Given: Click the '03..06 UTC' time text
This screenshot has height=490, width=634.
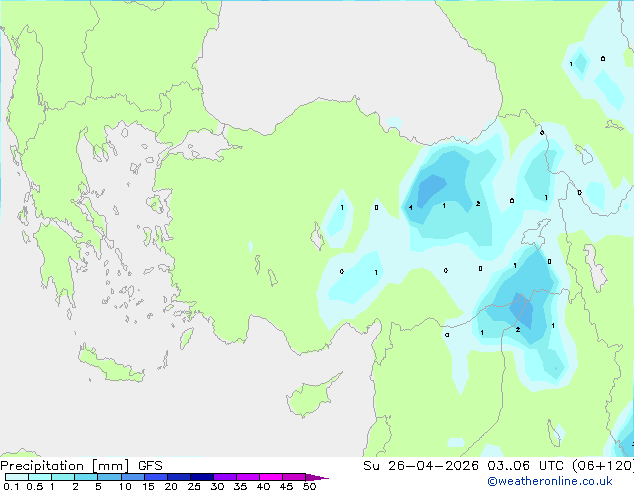Looking at the screenshot, I should (x=525, y=466).
